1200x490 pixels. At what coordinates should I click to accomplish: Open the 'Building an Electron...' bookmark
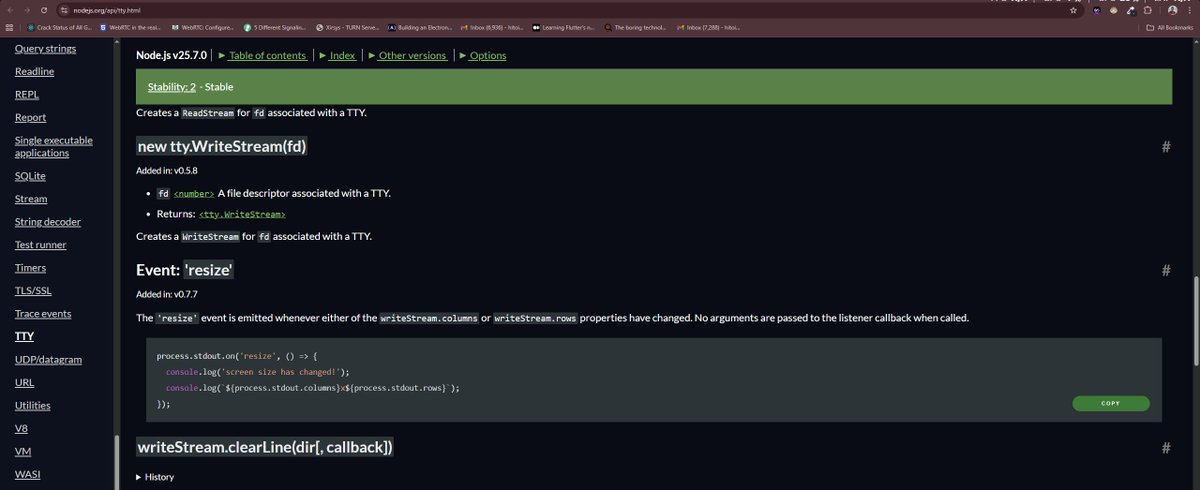pyautogui.click(x=419, y=27)
